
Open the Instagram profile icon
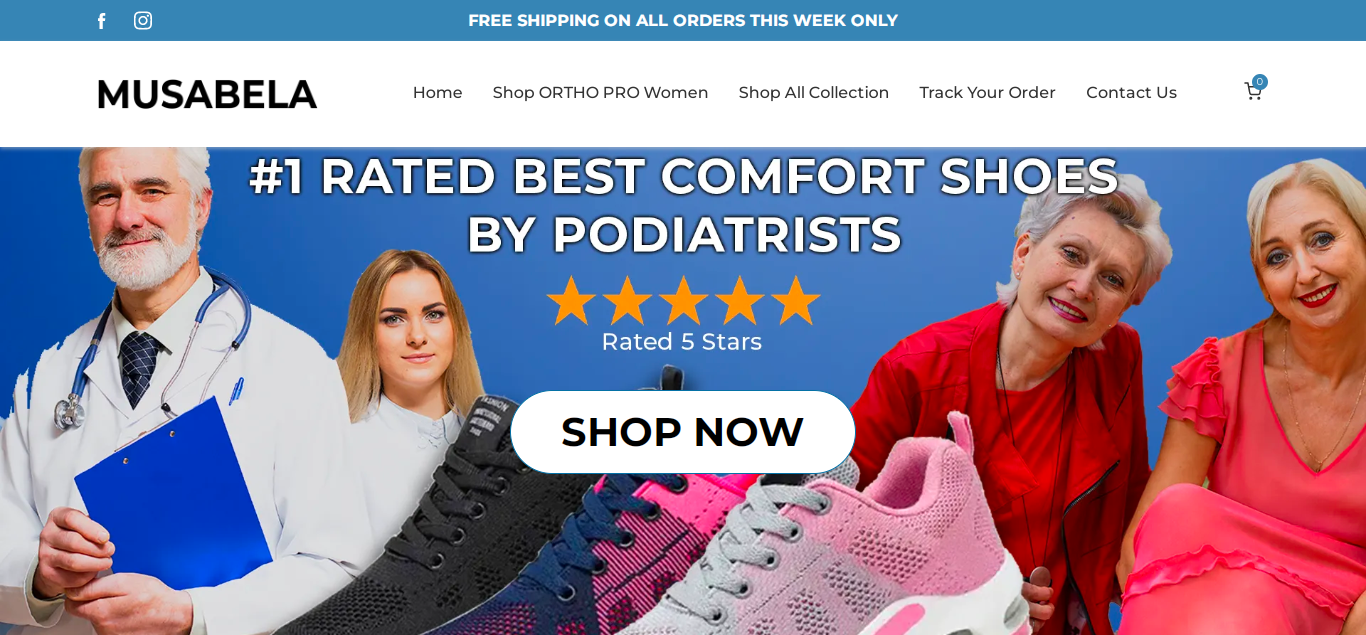coord(143,21)
